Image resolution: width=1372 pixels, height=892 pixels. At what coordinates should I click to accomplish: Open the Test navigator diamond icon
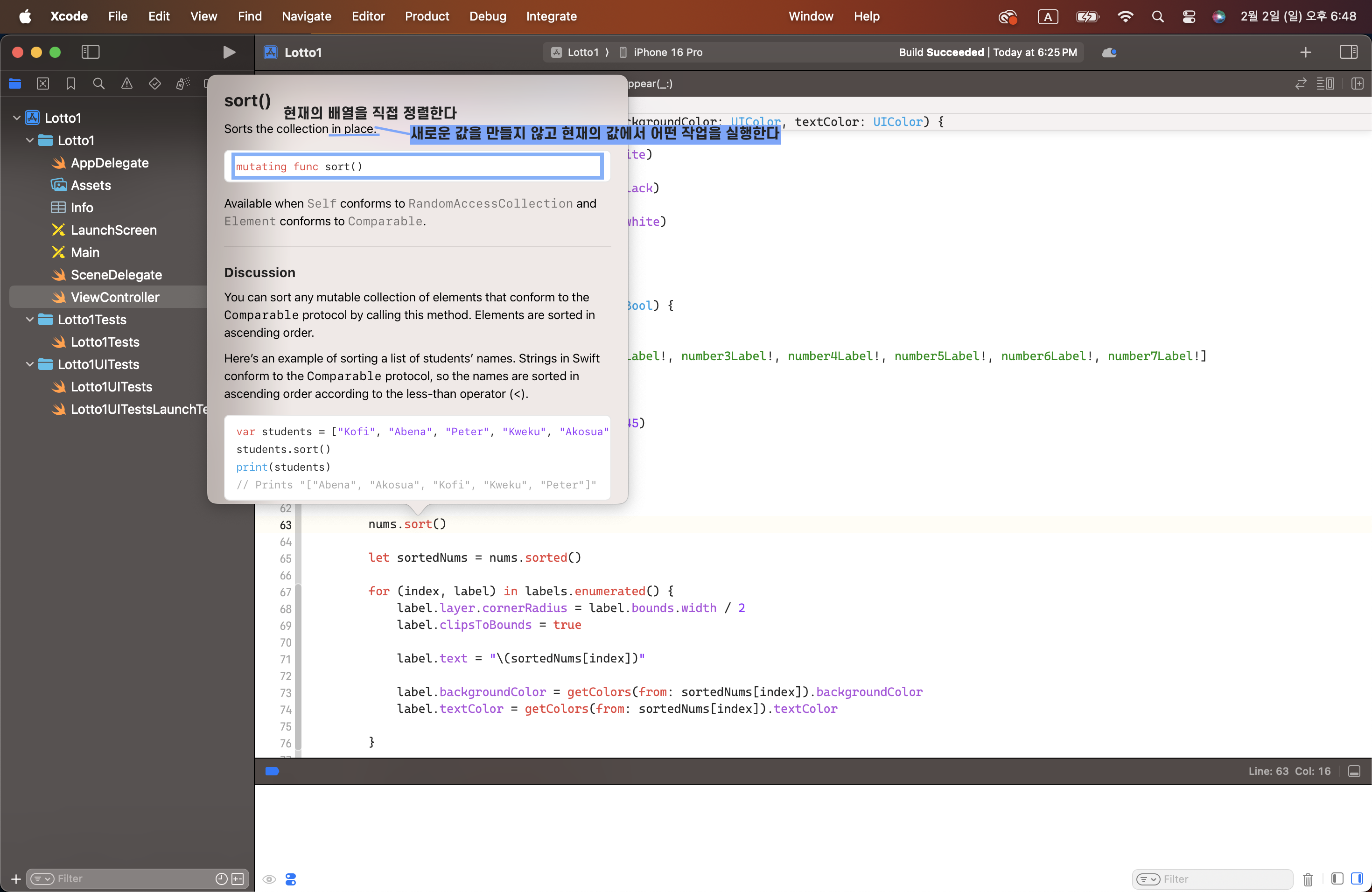[x=154, y=84]
